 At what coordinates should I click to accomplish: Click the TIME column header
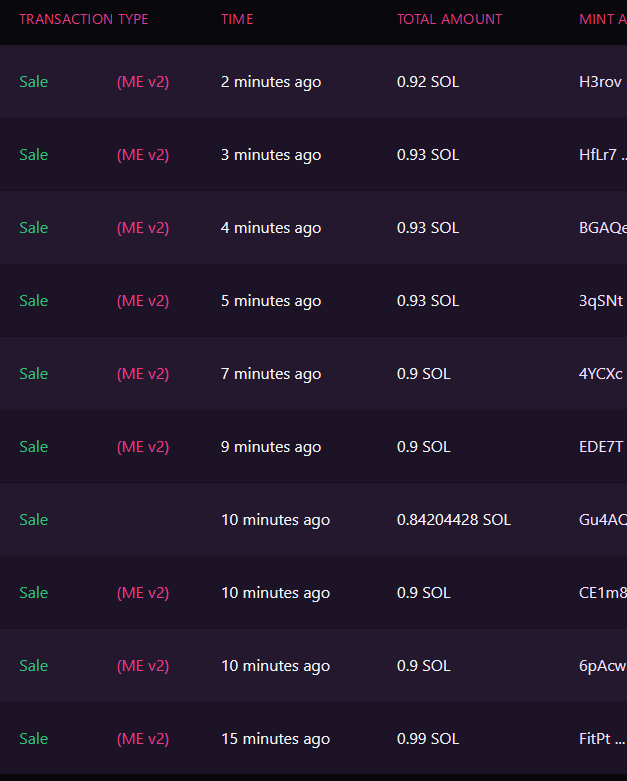pos(237,19)
